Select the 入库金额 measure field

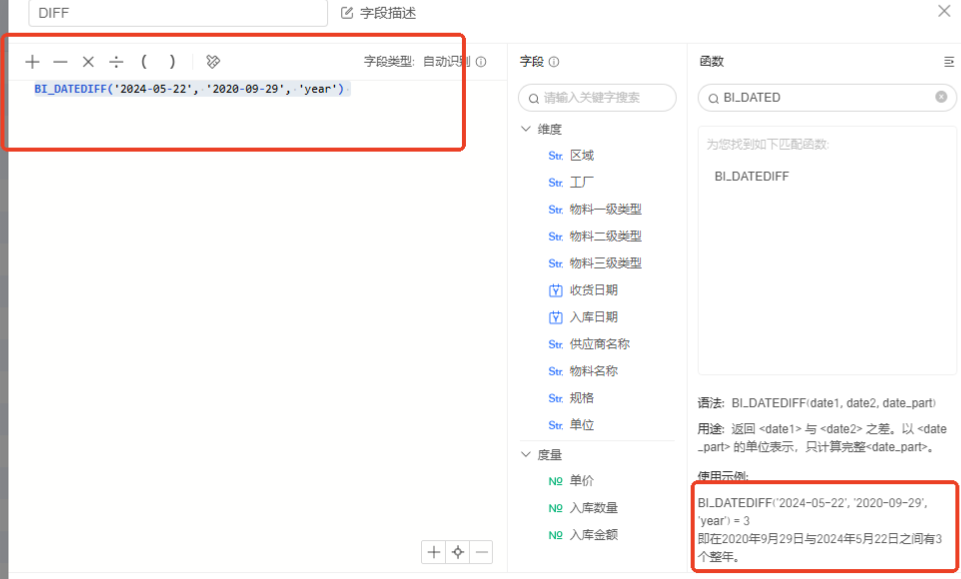click(593, 535)
